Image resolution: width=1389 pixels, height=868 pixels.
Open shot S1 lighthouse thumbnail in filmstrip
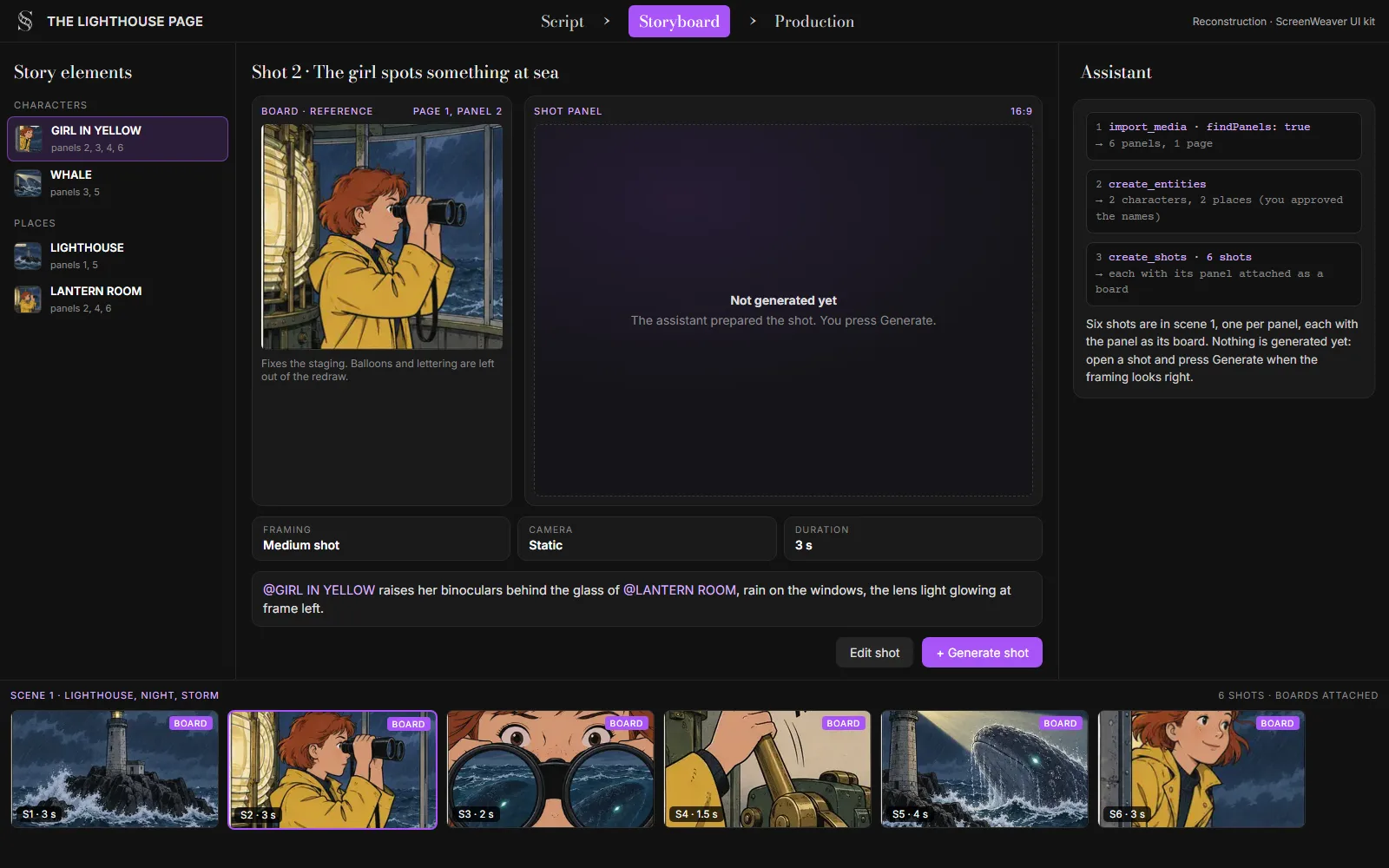tap(115, 769)
